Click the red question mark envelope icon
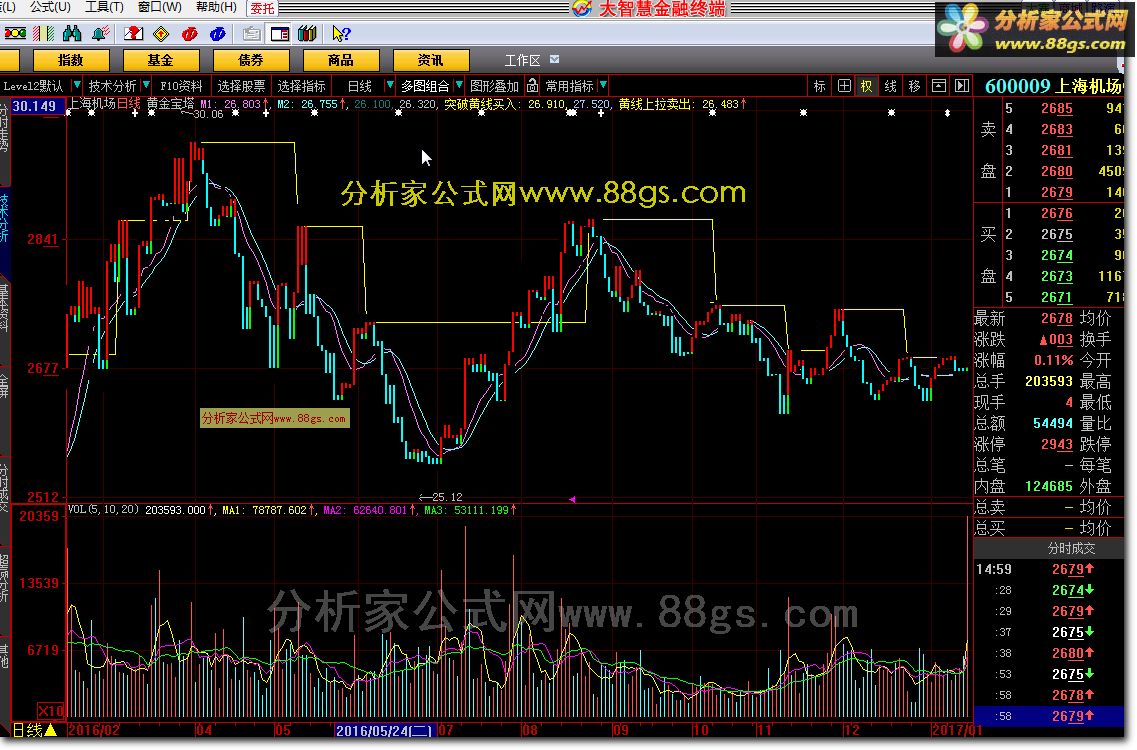Image resolution: width=1137 pixels, height=750 pixels. pos(133,33)
